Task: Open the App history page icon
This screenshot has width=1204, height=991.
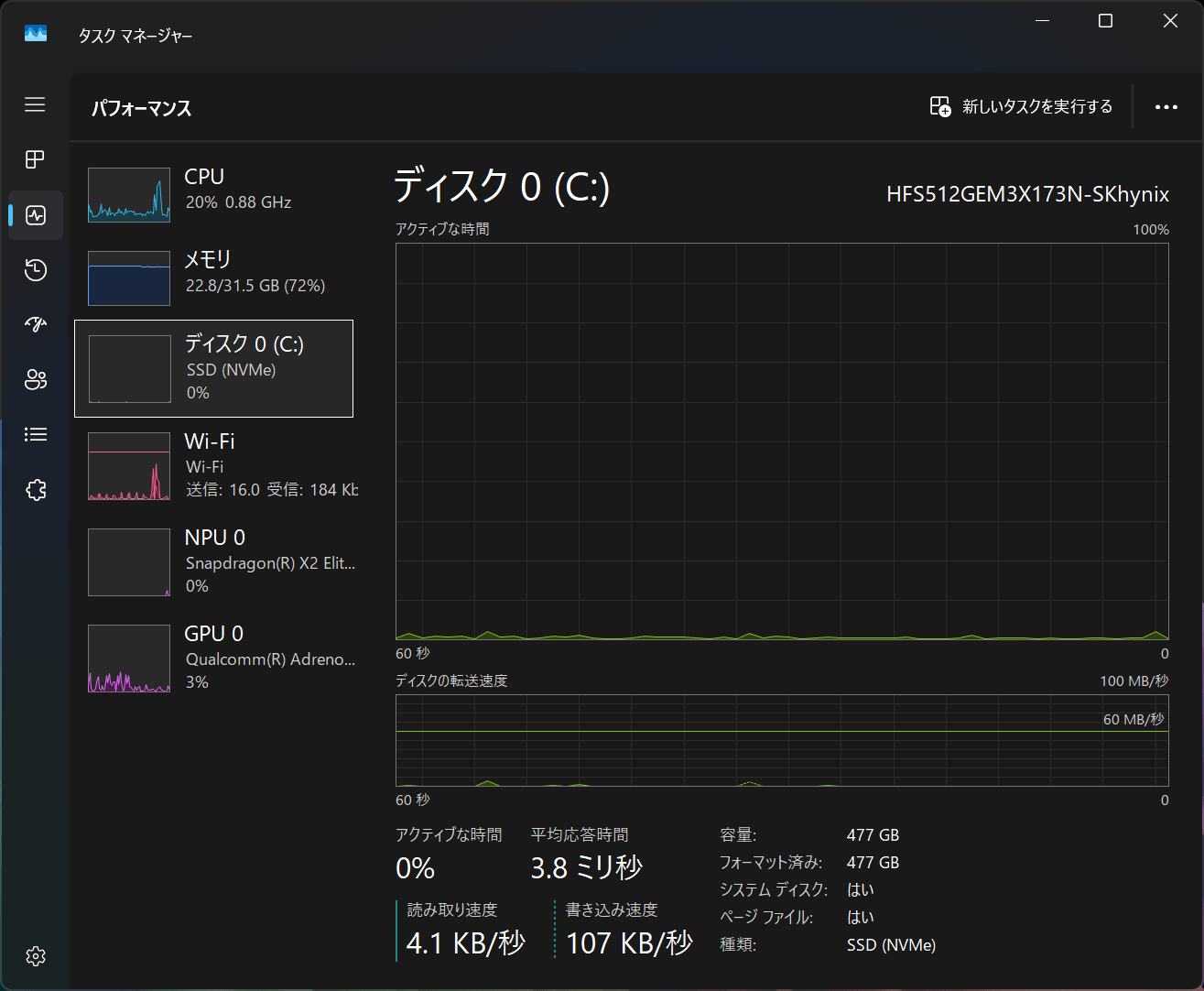Action: tap(36, 270)
